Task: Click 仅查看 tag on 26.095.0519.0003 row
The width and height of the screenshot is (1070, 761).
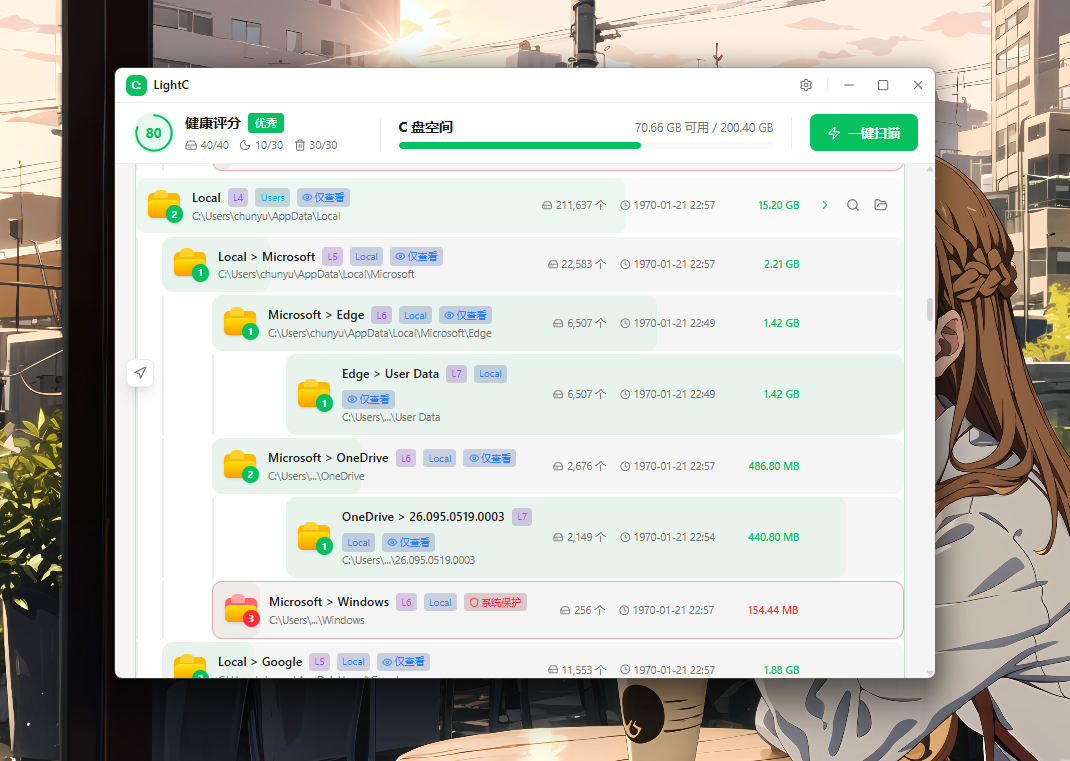Action: pyautogui.click(x=408, y=543)
